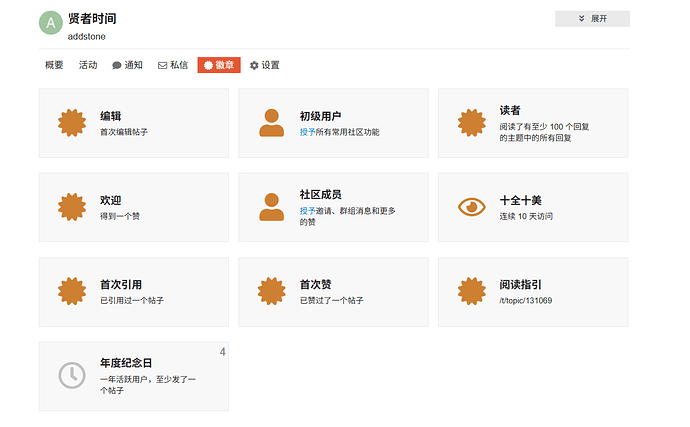This screenshot has height=427, width=690.
Task: Open the 首次赞 badge title
Action: point(316,284)
